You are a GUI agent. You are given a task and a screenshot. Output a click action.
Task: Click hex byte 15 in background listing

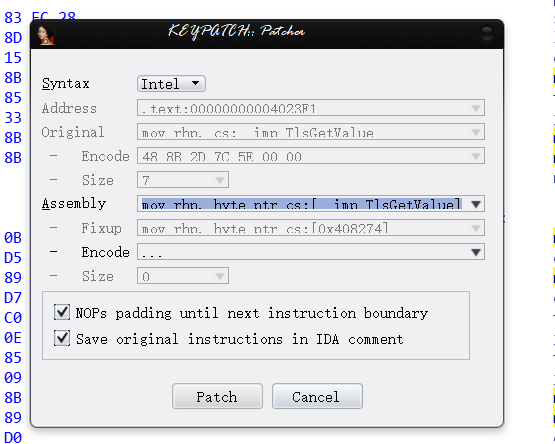(13, 58)
